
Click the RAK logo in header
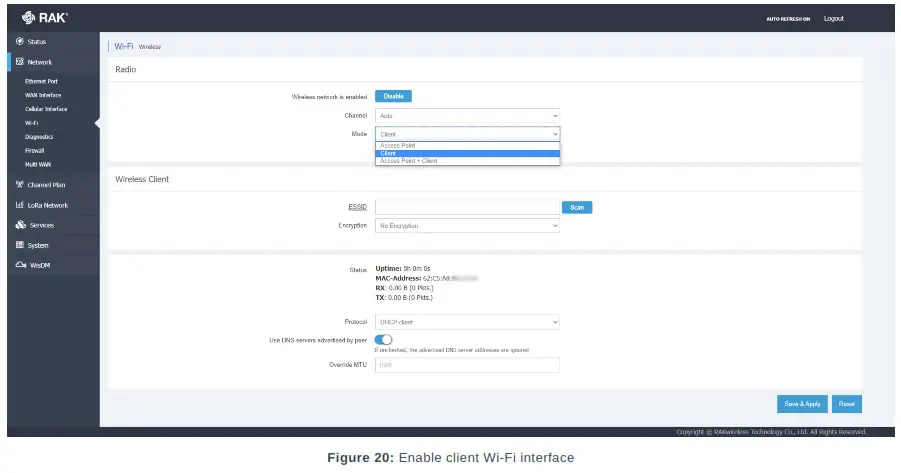[x=45, y=18]
